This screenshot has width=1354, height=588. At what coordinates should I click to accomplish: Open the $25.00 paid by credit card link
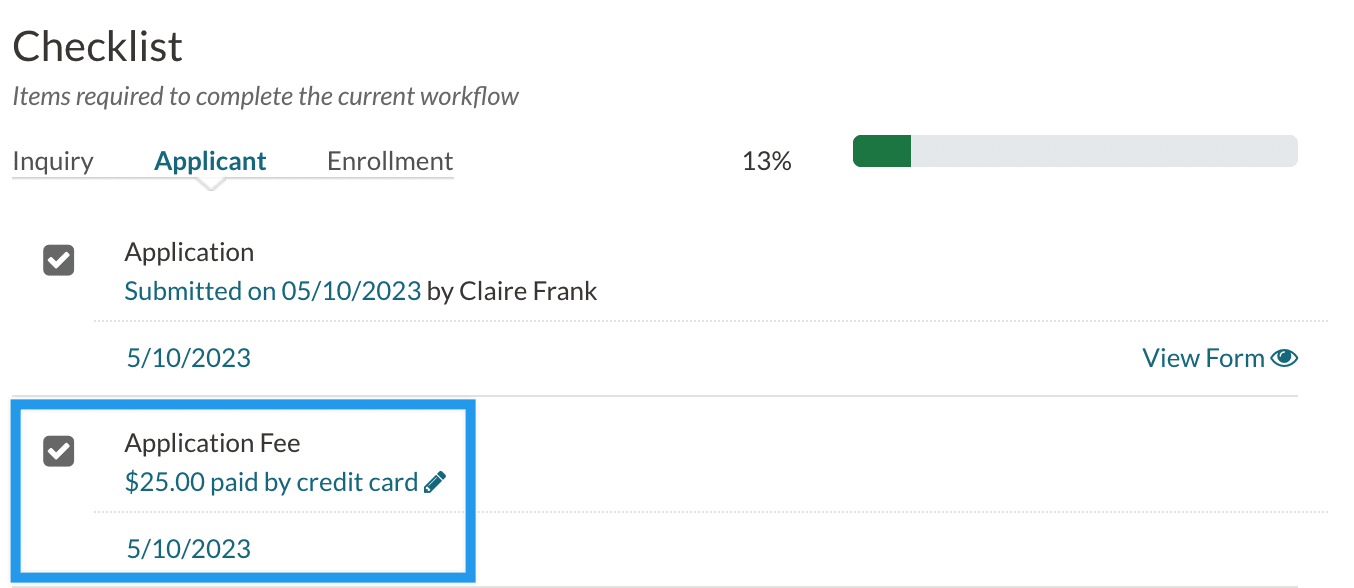[x=271, y=483]
